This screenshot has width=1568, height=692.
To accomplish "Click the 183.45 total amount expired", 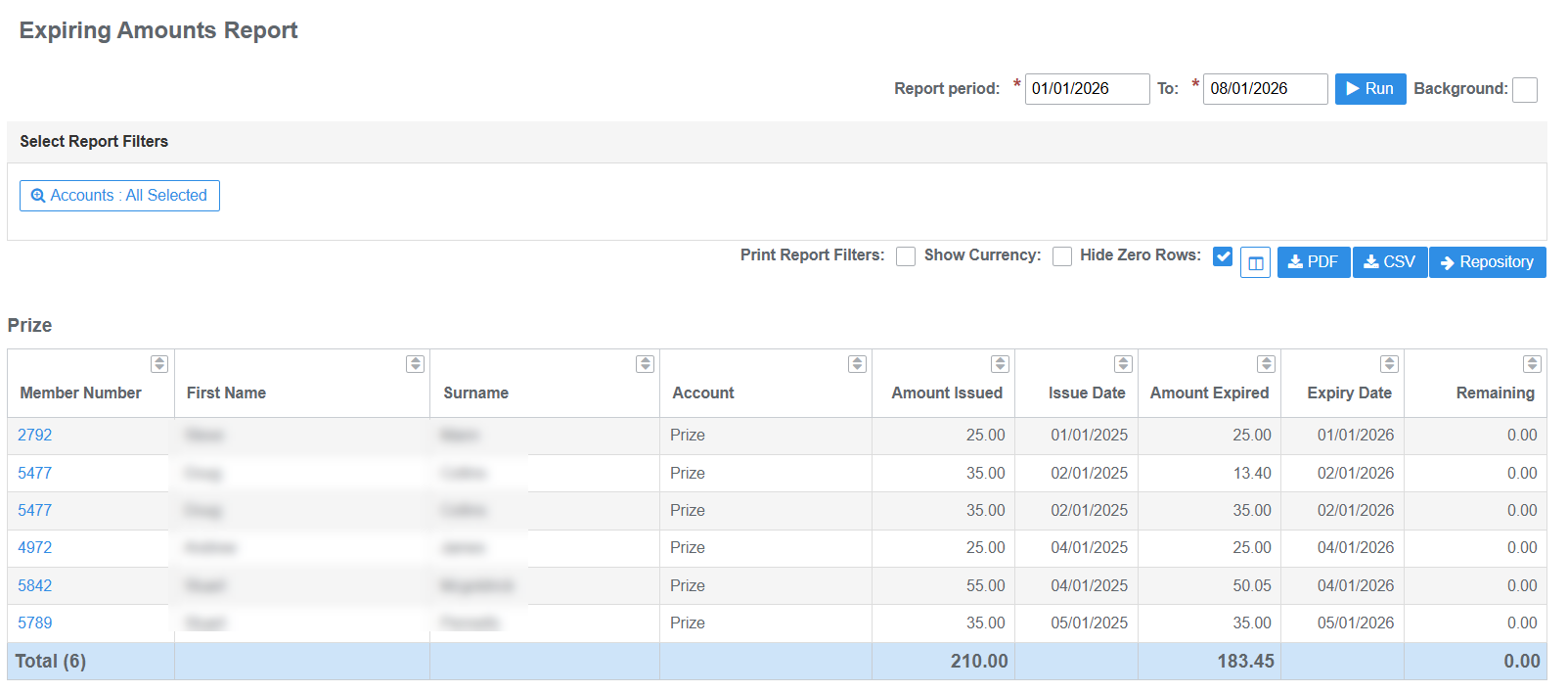I will pyautogui.click(x=1245, y=662).
